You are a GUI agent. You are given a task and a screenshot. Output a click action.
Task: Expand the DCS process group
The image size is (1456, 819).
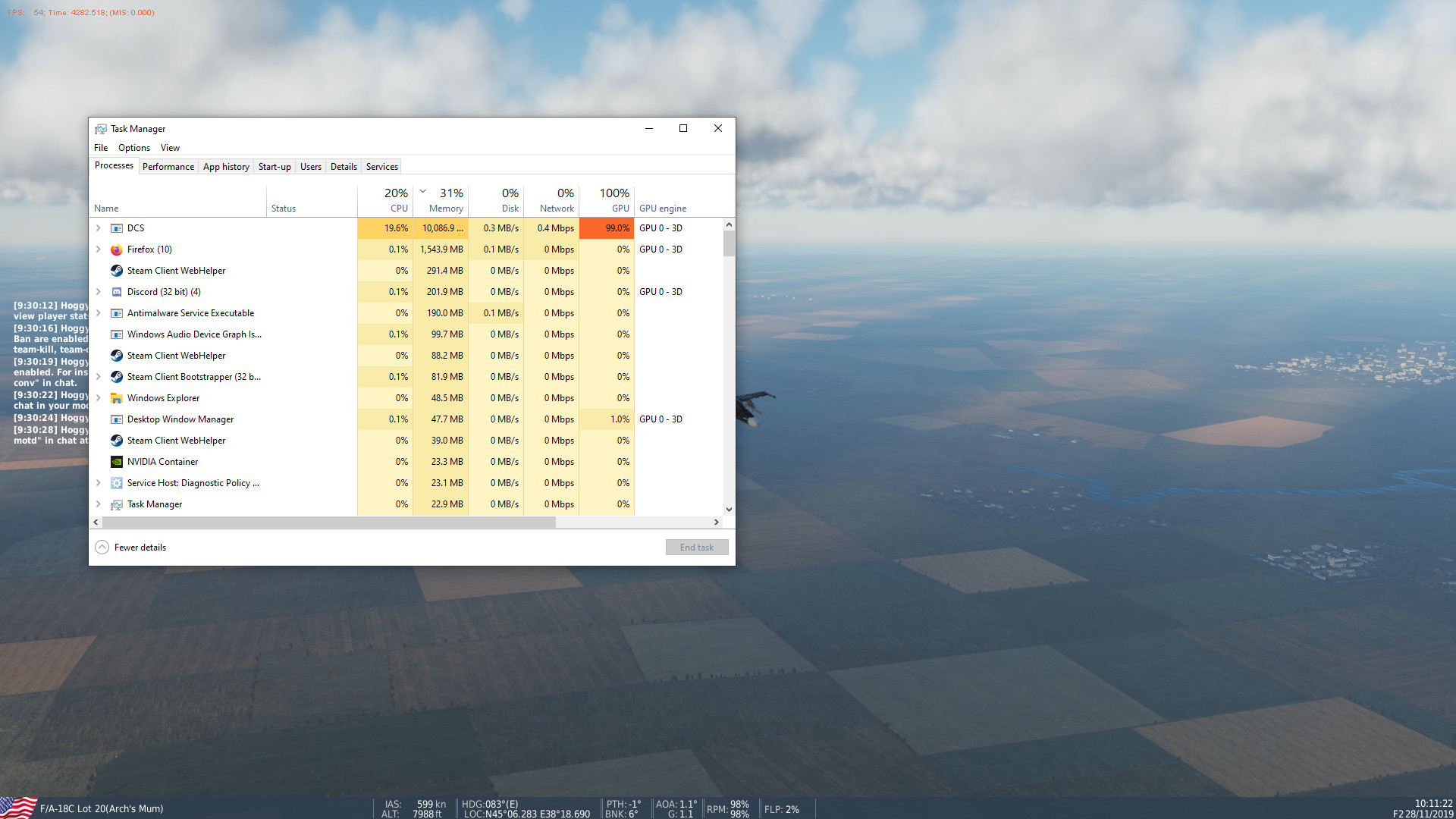(x=98, y=228)
